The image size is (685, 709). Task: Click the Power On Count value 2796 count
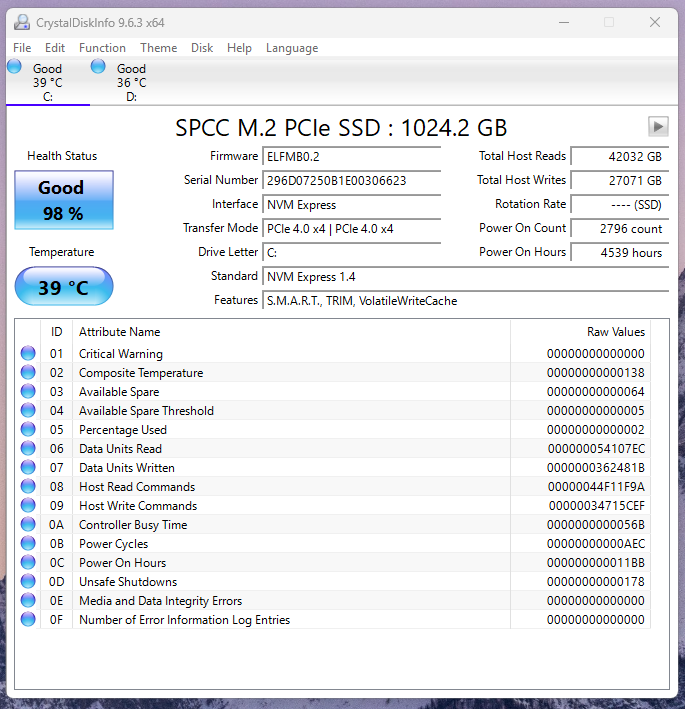(619, 228)
